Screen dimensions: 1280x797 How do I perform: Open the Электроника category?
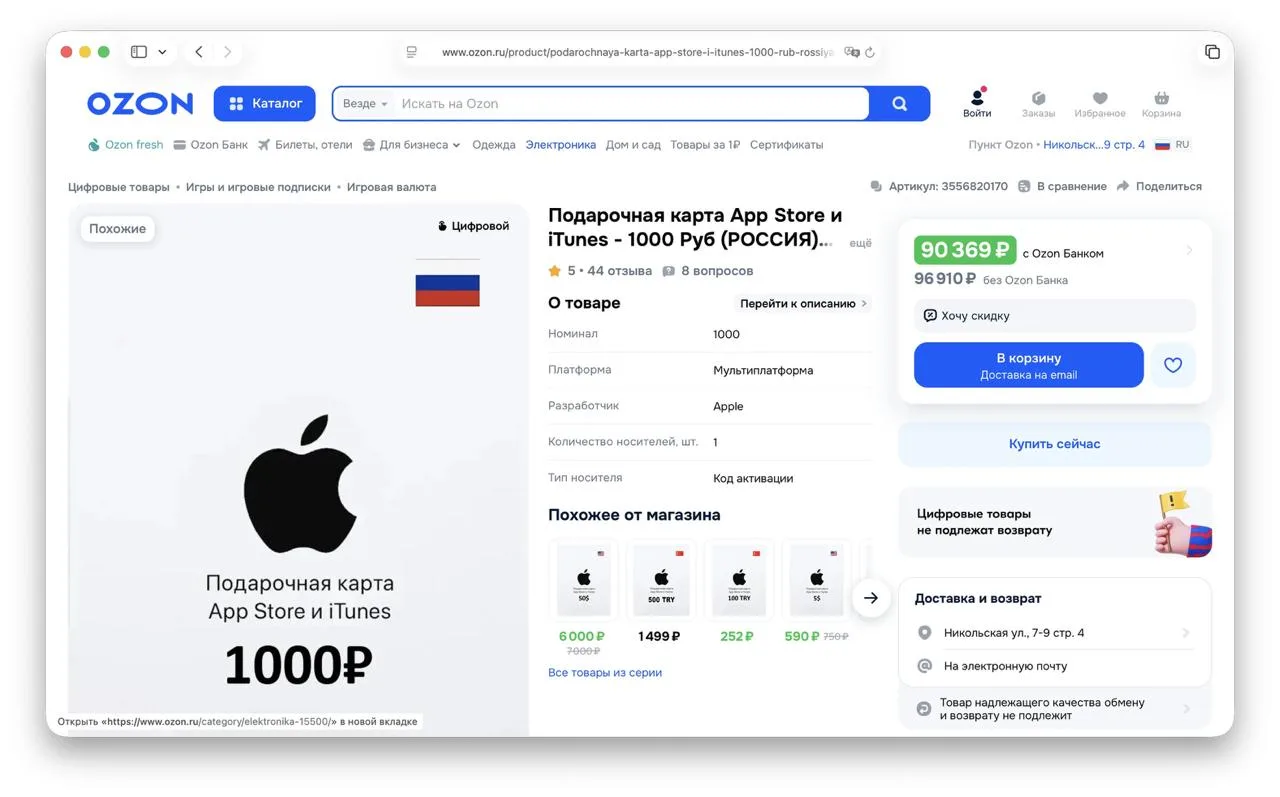(x=560, y=145)
